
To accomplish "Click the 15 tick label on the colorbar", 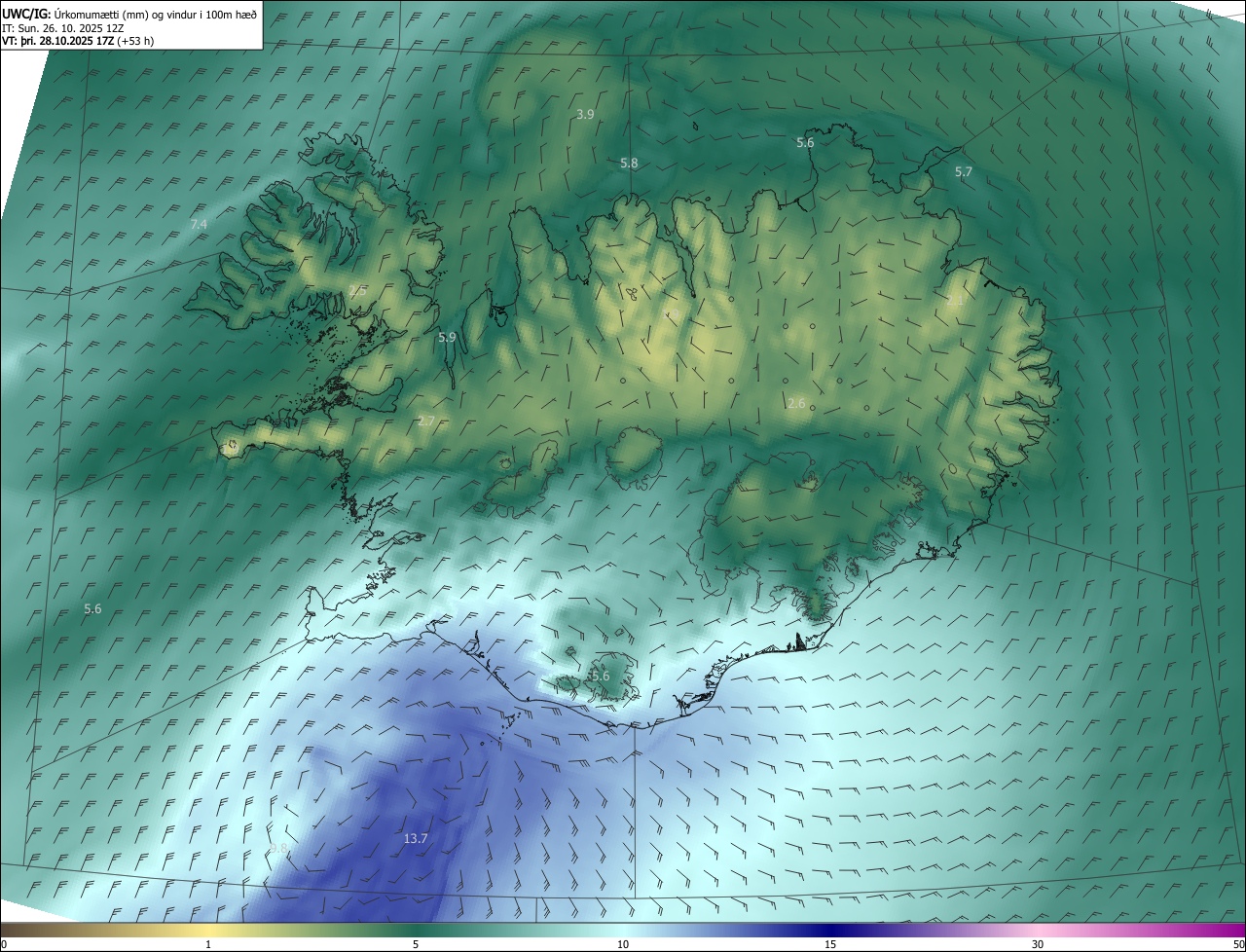I will click(x=830, y=944).
